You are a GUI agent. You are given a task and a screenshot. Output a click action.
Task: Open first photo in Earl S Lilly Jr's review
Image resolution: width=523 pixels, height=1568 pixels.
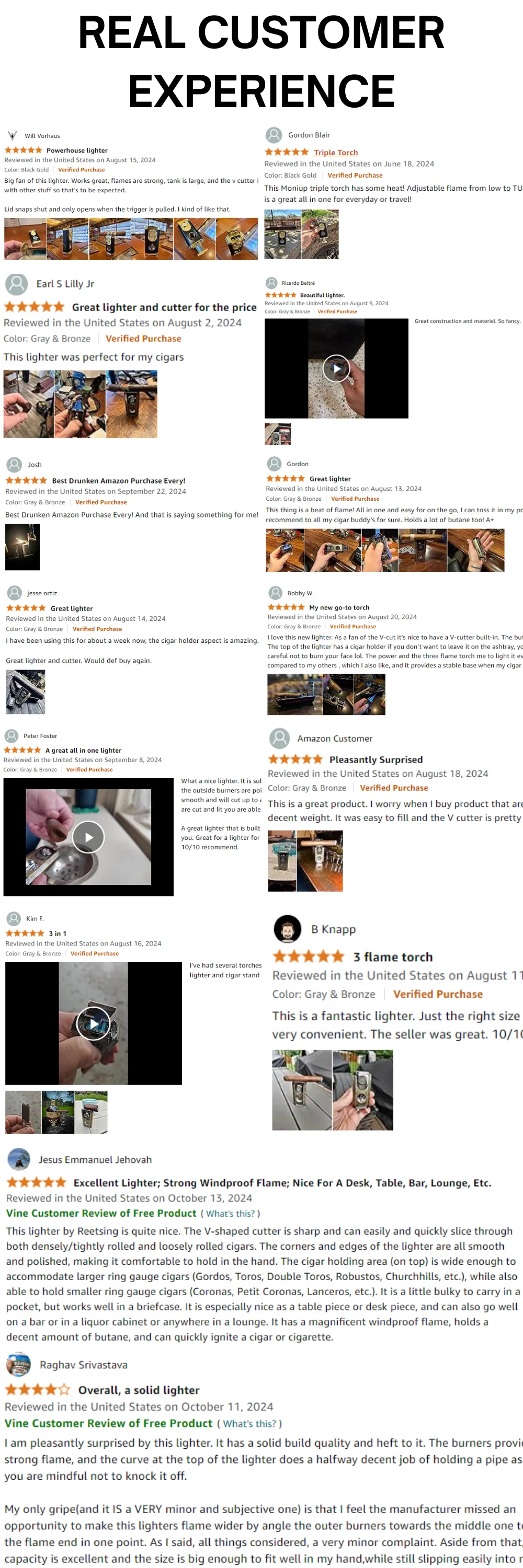[29, 404]
